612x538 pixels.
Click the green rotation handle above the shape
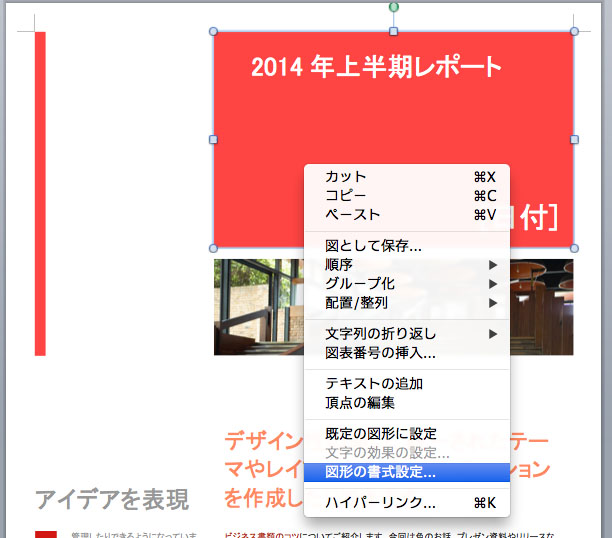pos(393,7)
